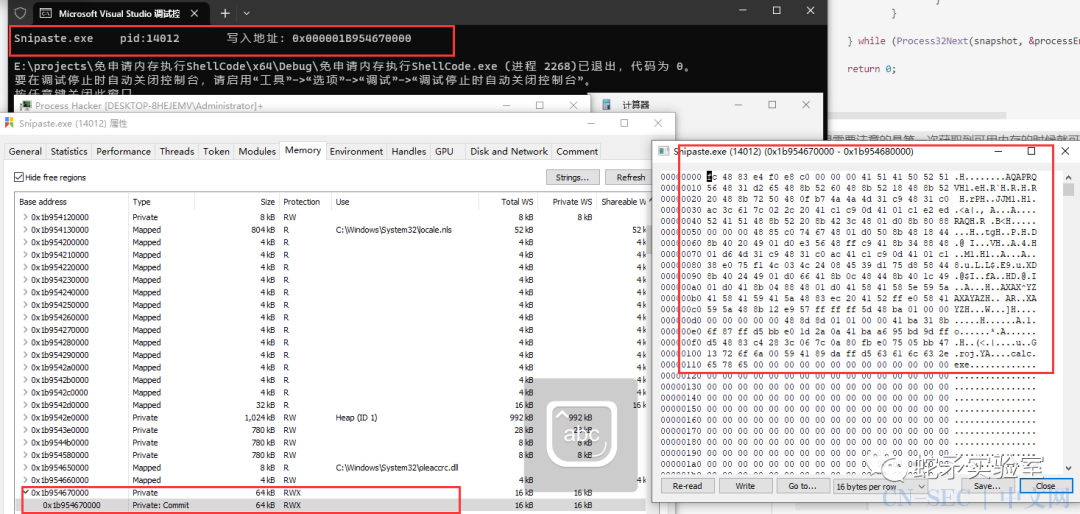Switch to the GPU tab

[444, 152]
